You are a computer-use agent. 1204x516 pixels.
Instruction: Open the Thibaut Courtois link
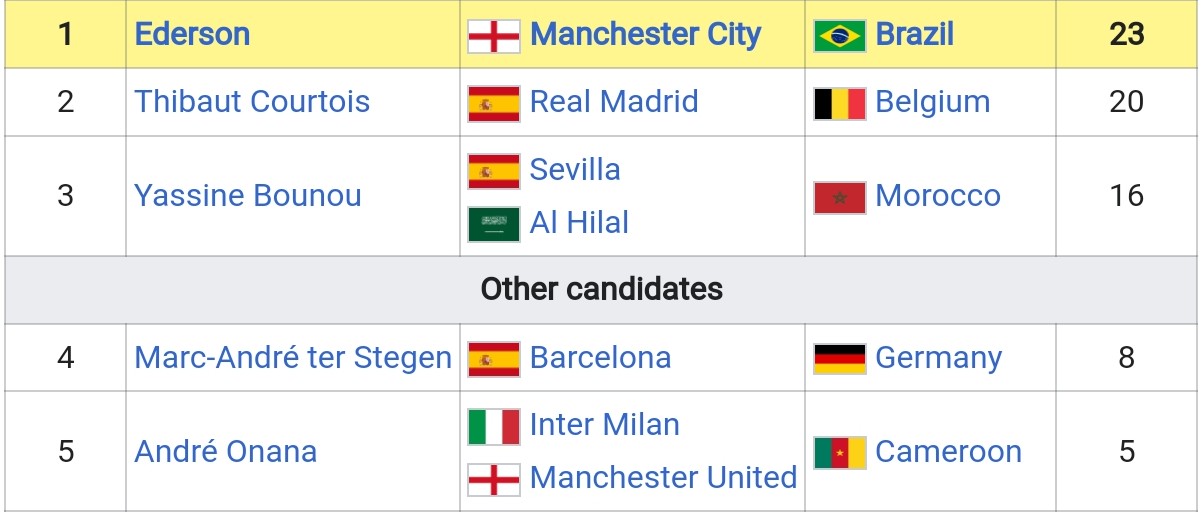click(252, 102)
